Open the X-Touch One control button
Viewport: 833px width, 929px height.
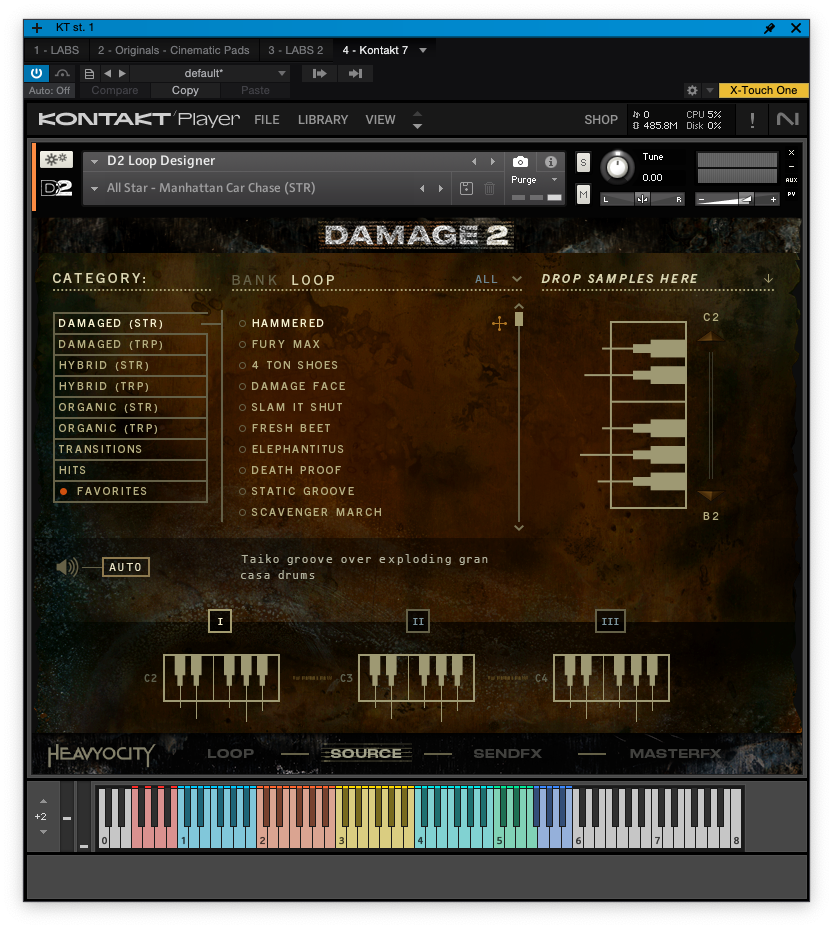coord(763,90)
